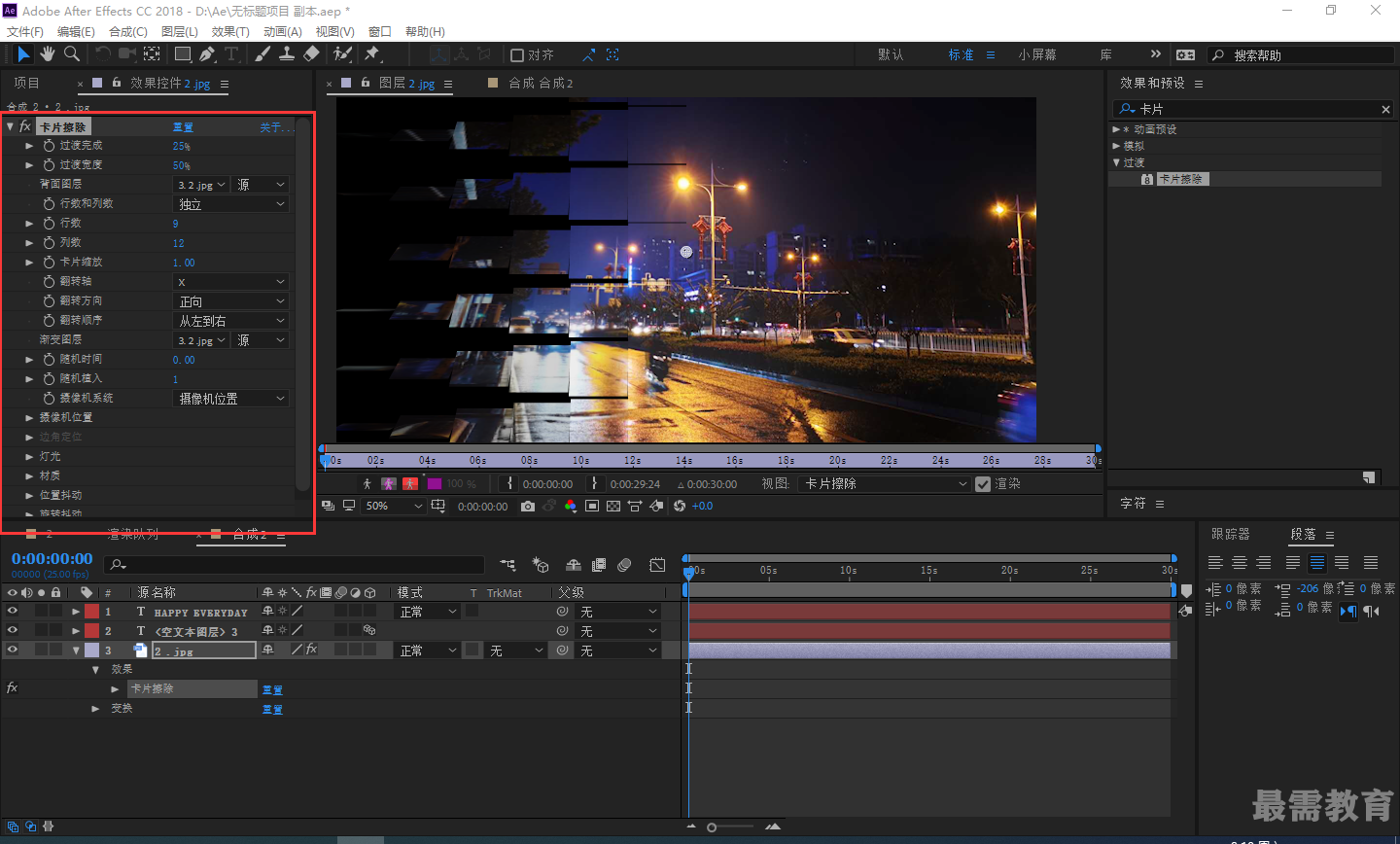Click the set out point brace icon
1400x844 pixels.
coord(595,483)
